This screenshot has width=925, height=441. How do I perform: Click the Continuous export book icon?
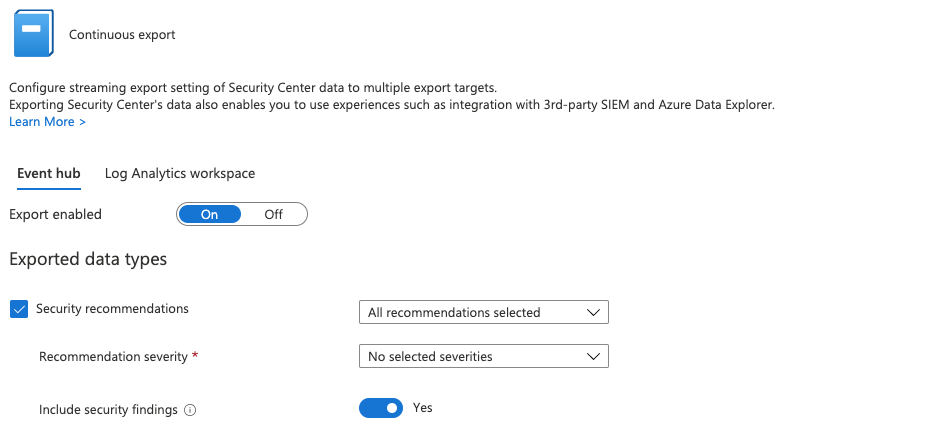[33, 33]
